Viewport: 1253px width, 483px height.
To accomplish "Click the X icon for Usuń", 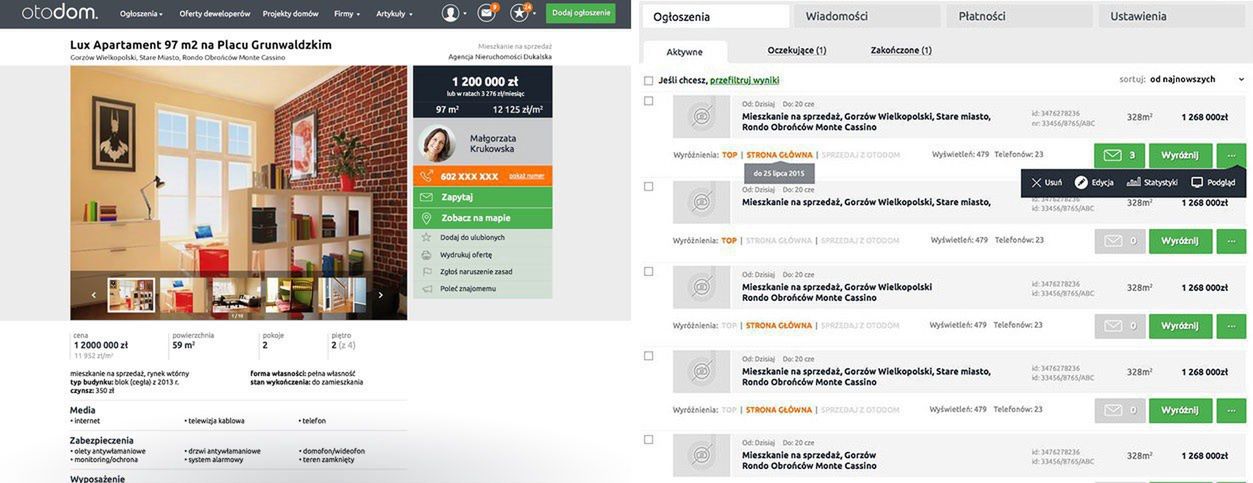I will point(1036,183).
